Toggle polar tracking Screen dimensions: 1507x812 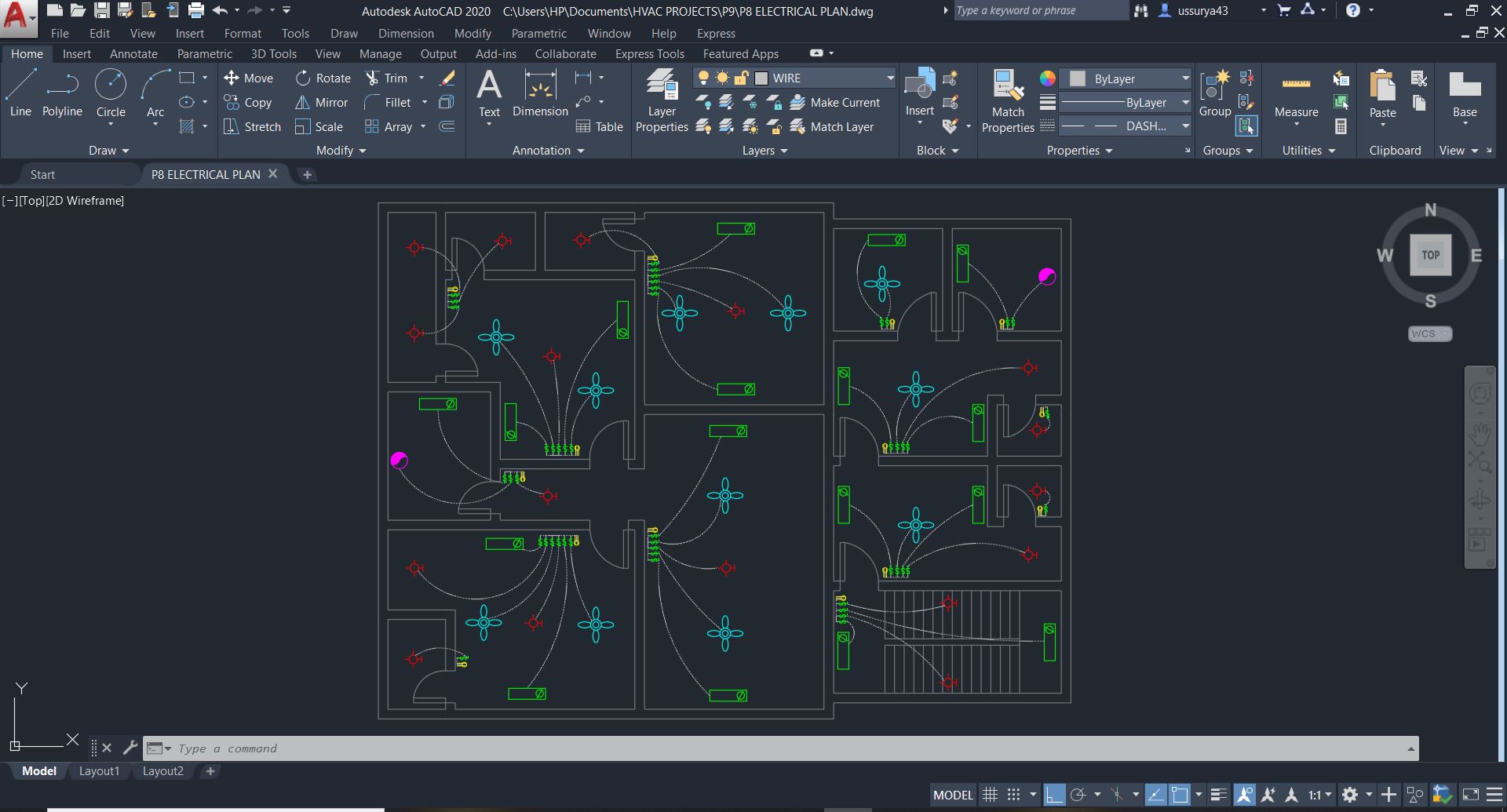tap(1078, 795)
